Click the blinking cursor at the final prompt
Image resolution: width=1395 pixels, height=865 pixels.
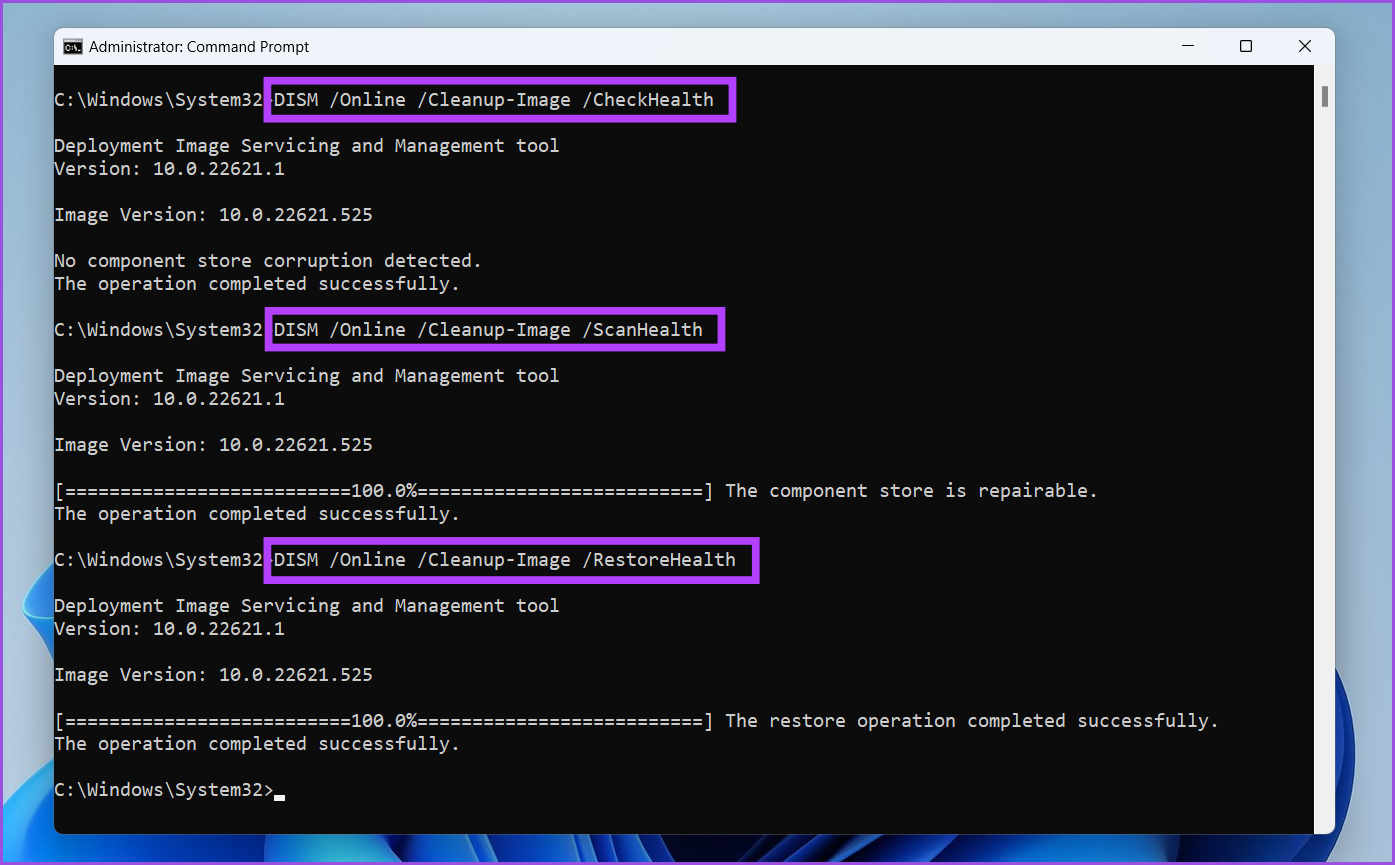280,794
